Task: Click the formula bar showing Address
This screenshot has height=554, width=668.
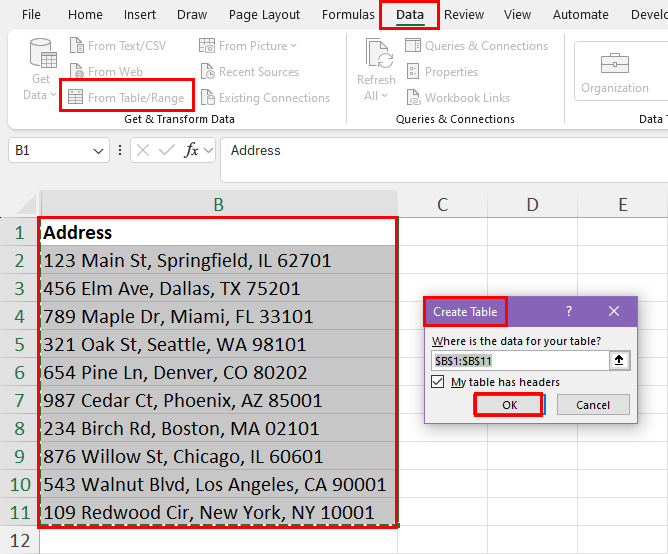Action: coord(444,159)
